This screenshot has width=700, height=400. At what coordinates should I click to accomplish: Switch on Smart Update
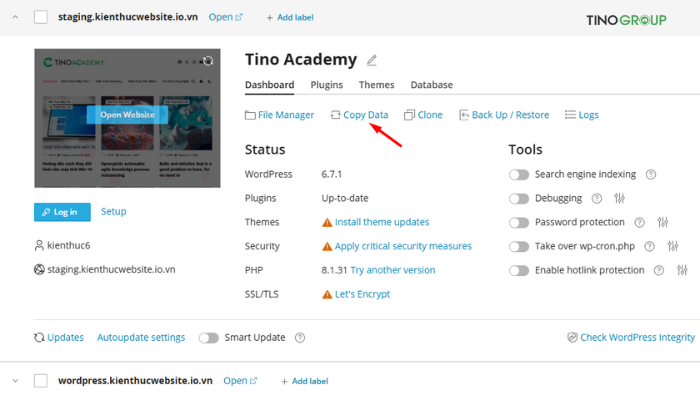point(208,338)
